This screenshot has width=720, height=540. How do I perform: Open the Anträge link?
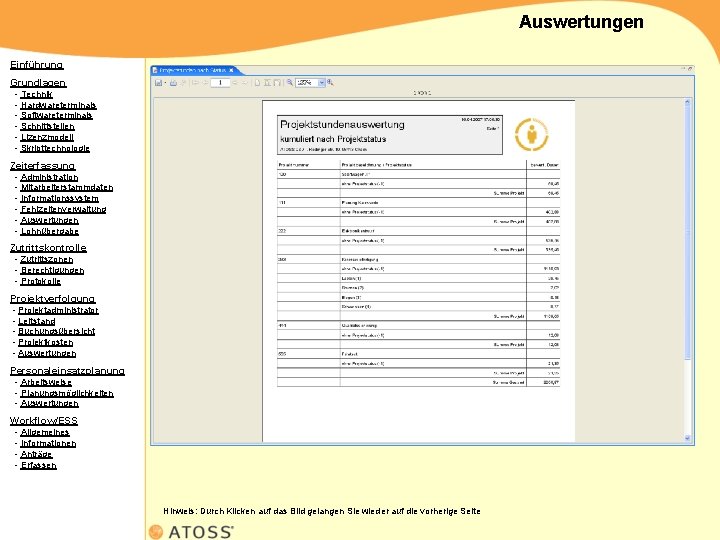[x=37, y=454]
